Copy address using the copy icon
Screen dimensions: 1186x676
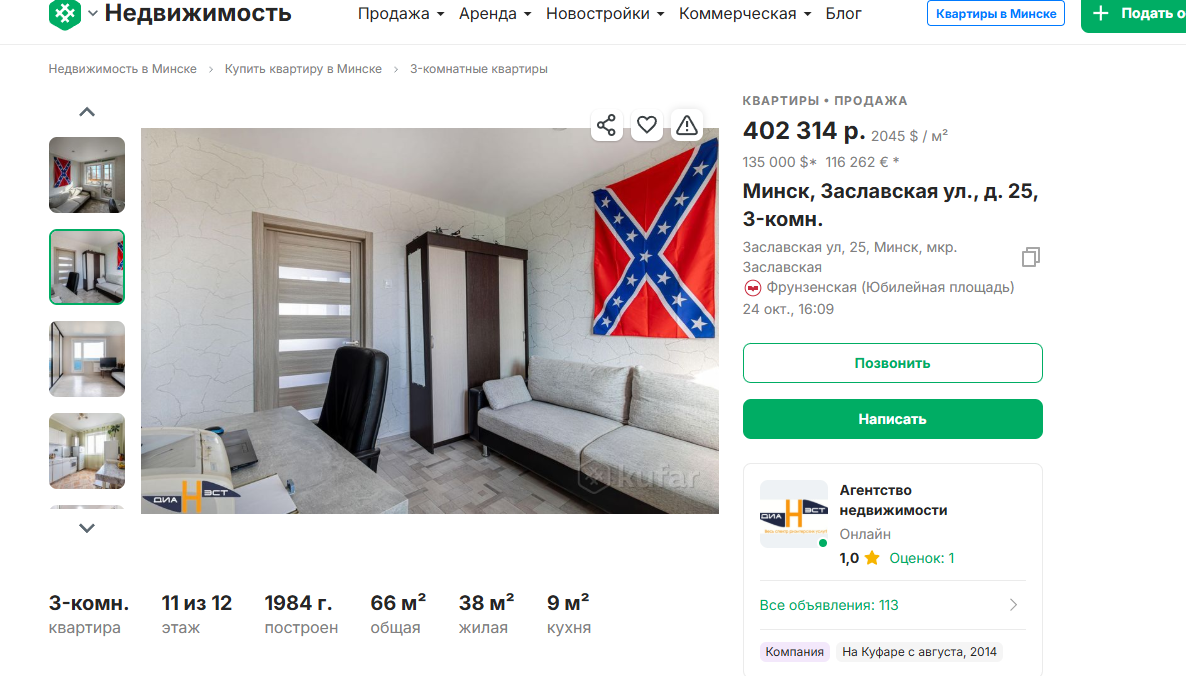(1030, 257)
